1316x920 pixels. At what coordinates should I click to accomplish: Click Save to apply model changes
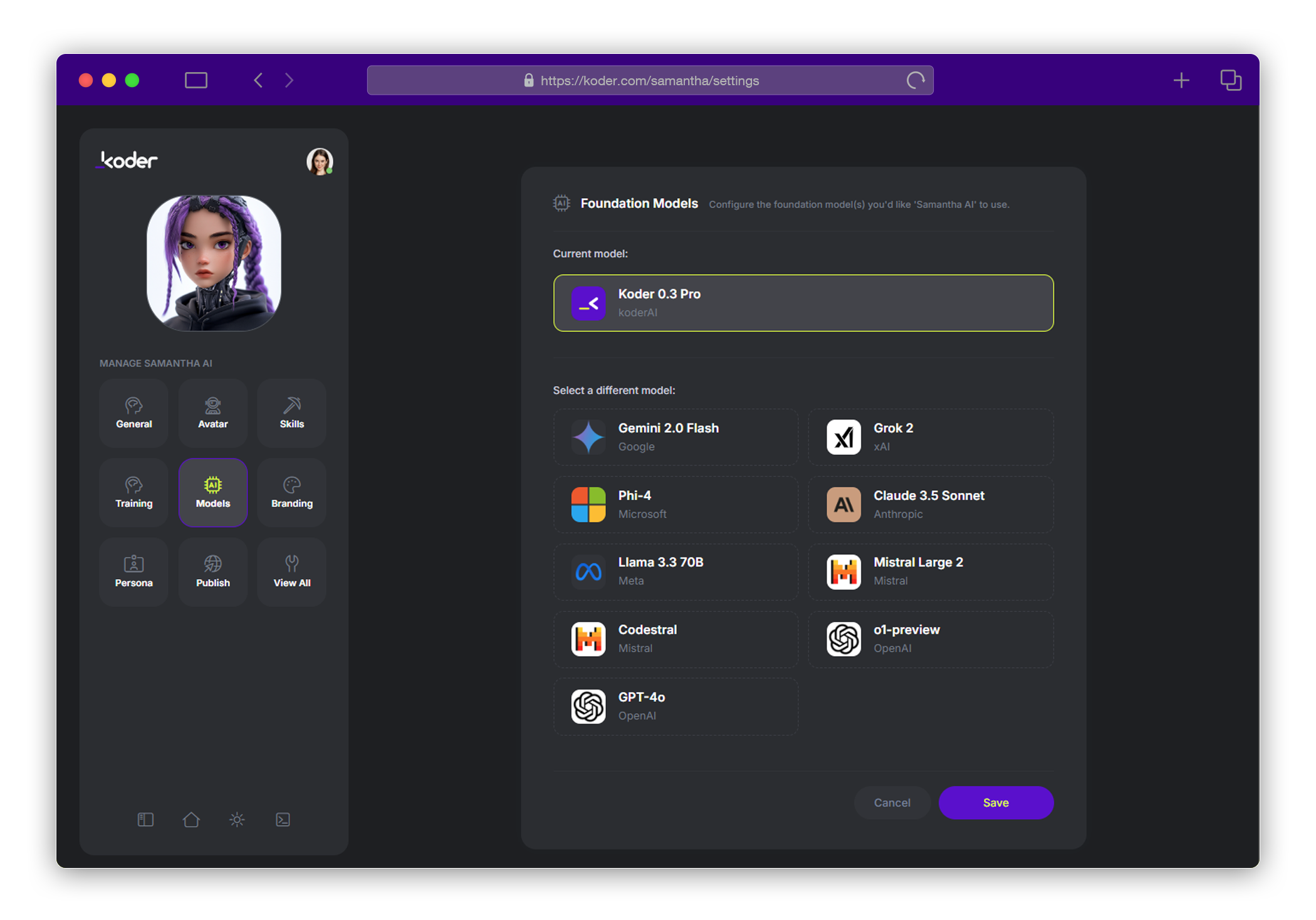pos(996,802)
